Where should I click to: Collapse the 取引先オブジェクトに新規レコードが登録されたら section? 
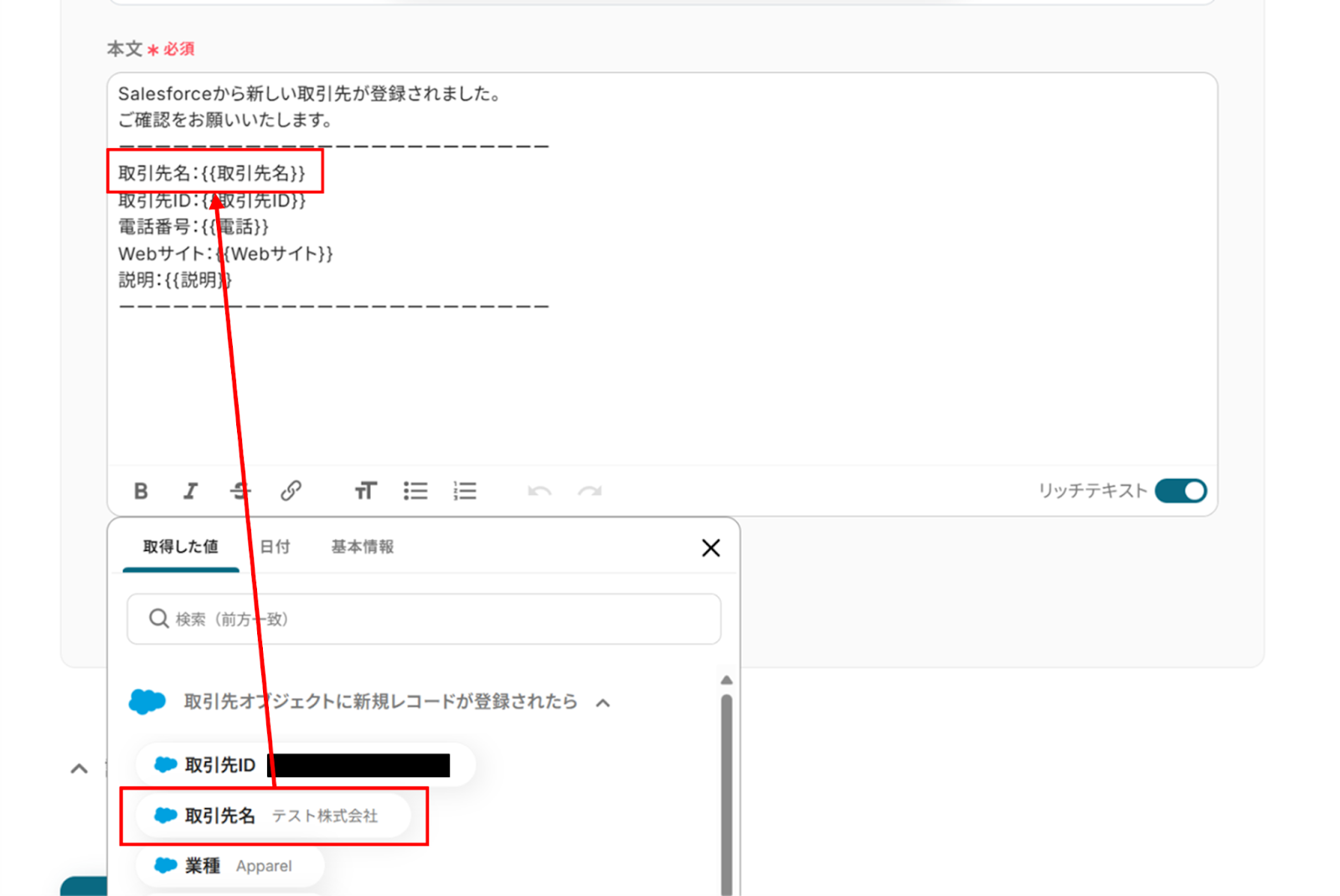tap(603, 703)
